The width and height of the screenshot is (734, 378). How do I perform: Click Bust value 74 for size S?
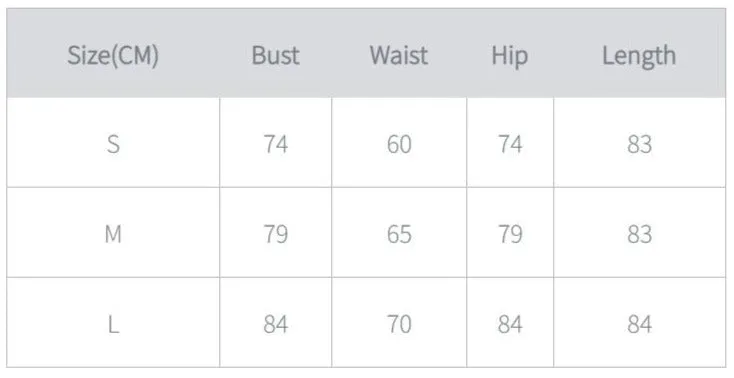(275, 144)
